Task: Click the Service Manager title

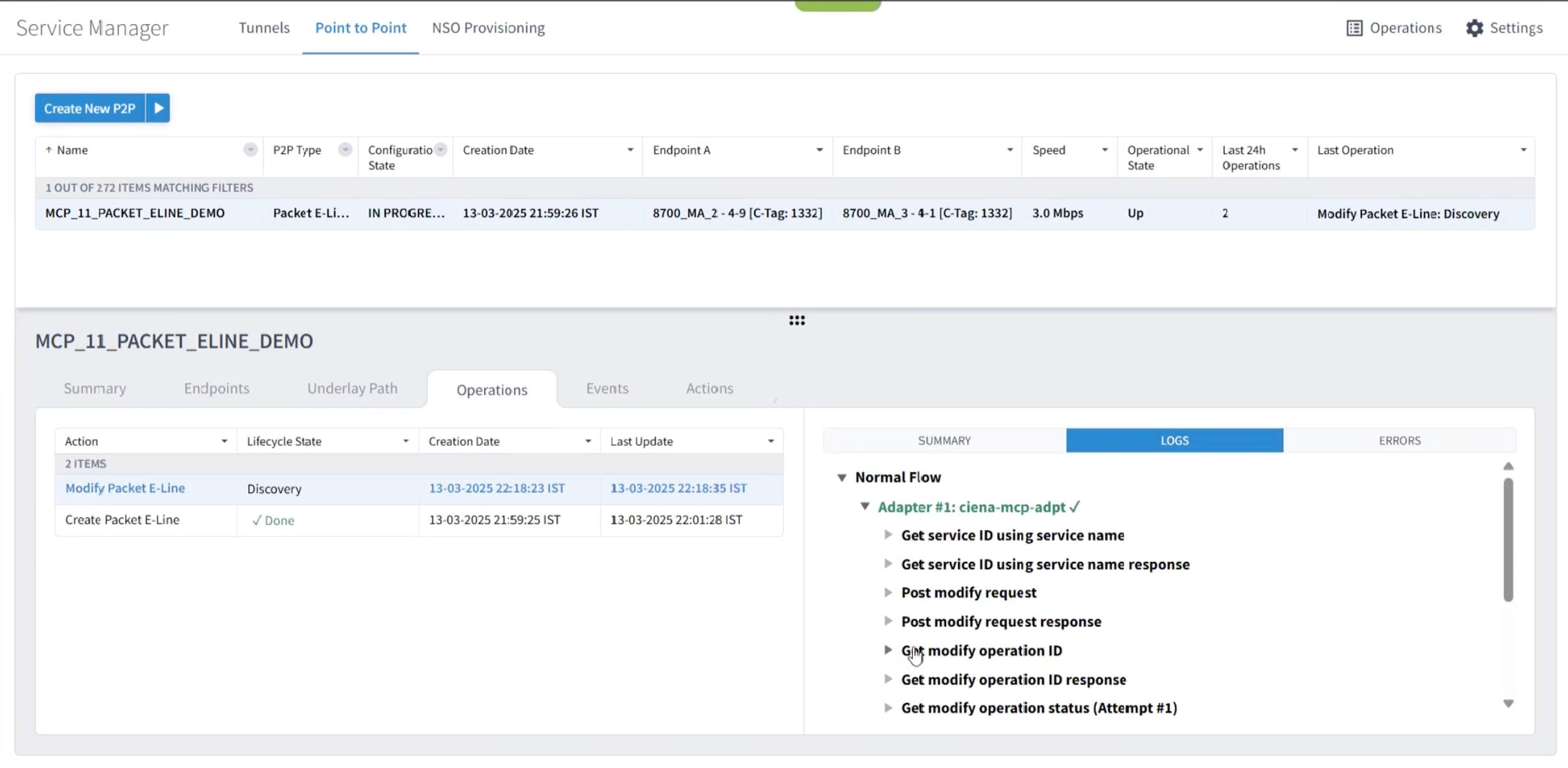Action: tap(92, 28)
